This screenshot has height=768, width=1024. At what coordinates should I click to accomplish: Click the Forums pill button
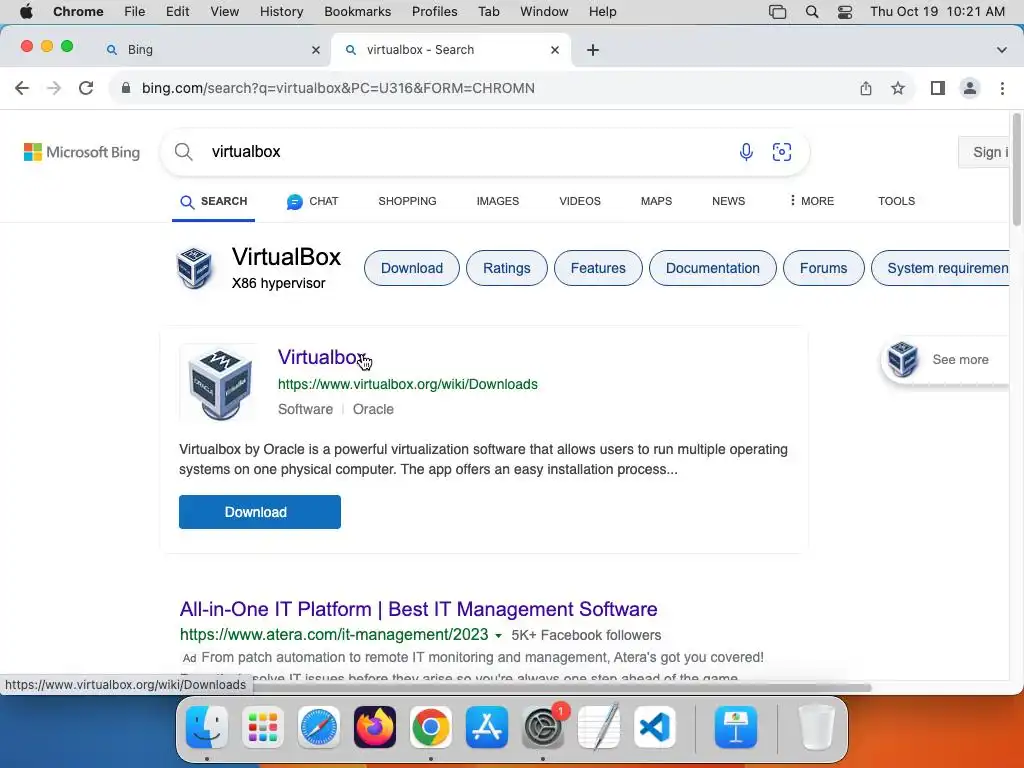[x=824, y=268]
